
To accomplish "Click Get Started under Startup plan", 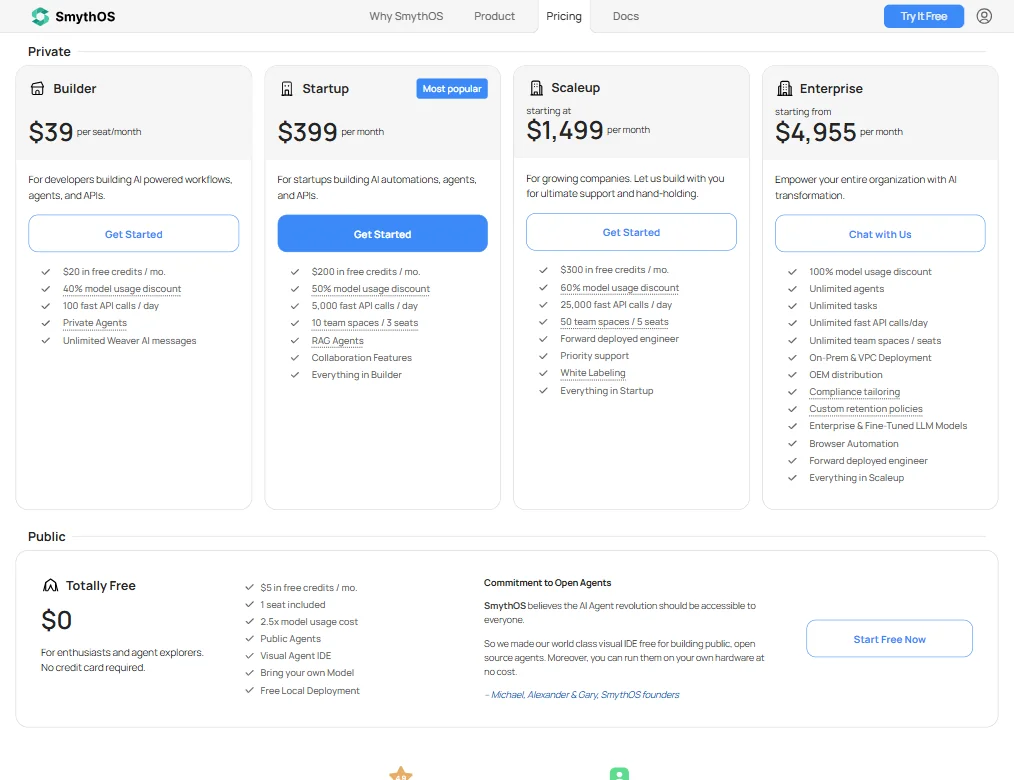I will (x=382, y=233).
